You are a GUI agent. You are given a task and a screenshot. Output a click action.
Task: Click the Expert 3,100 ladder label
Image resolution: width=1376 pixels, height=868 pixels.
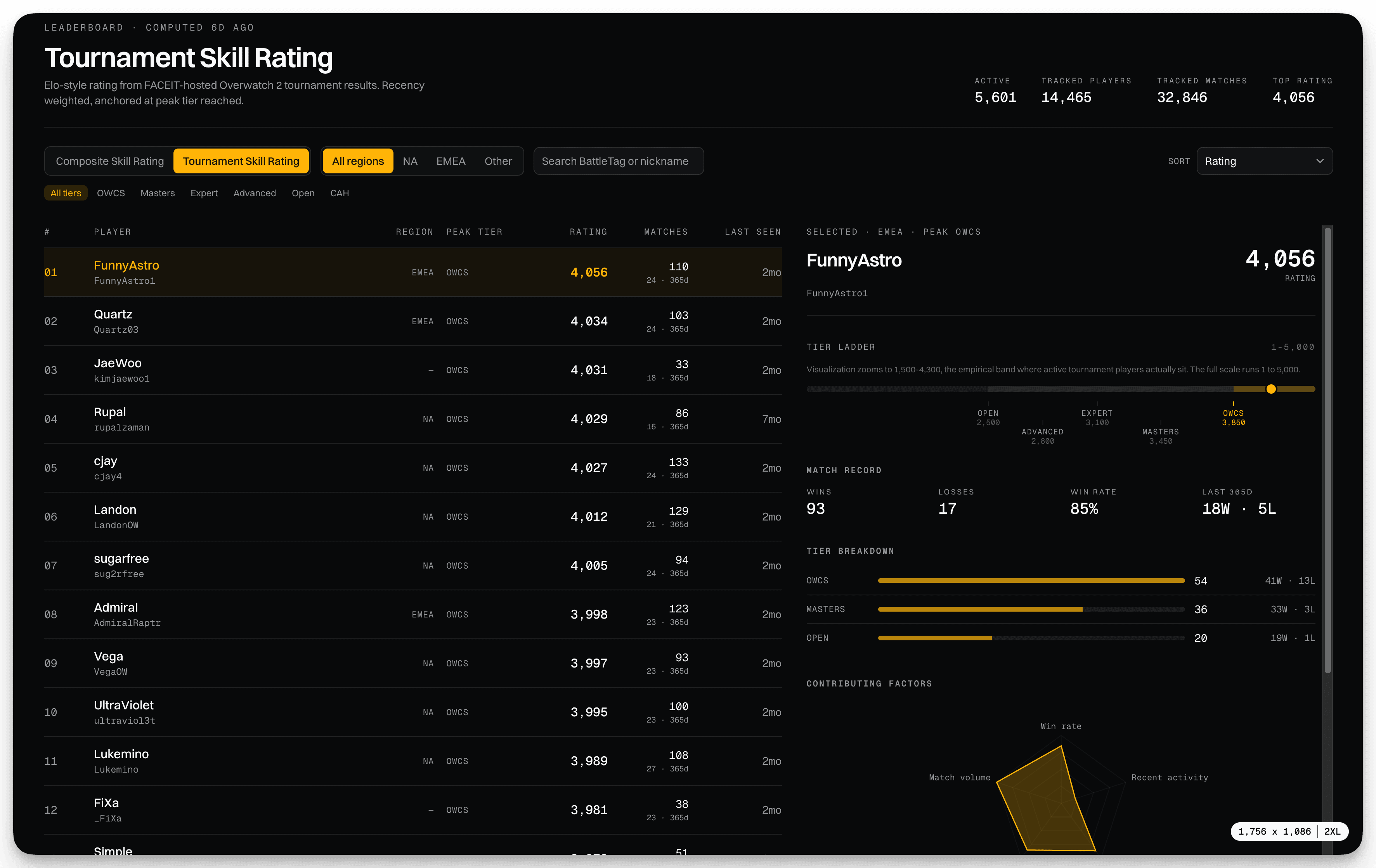(x=1097, y=417)
